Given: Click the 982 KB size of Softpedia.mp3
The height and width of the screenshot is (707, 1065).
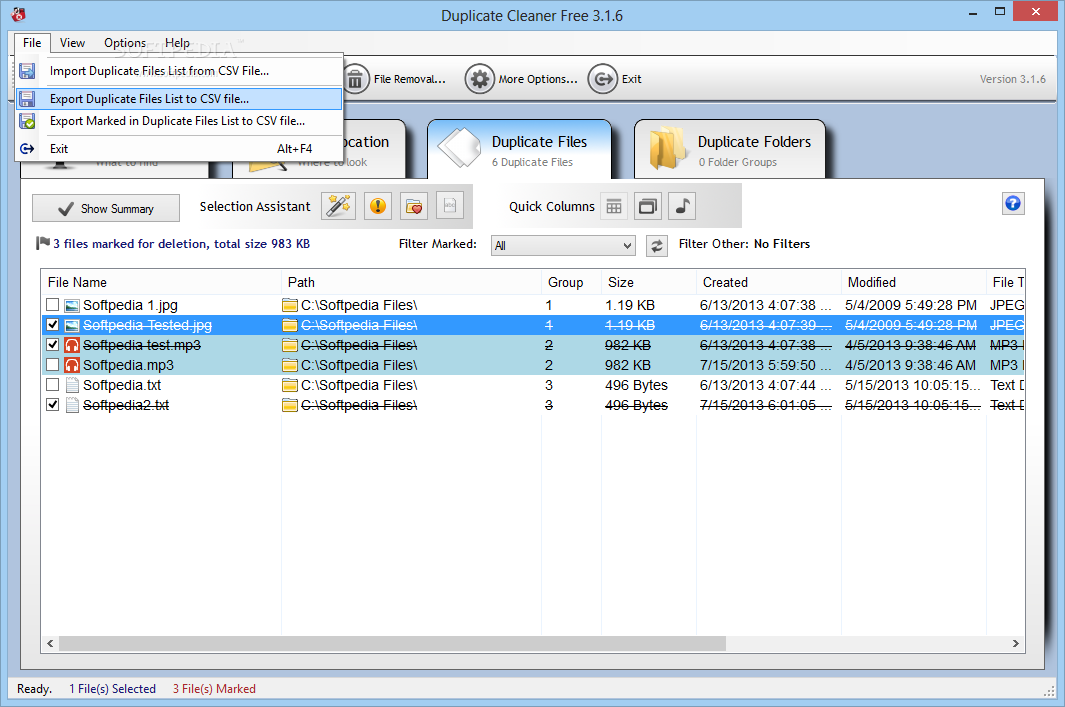Looking at the screenshot, I should click(x=628, y=365).
